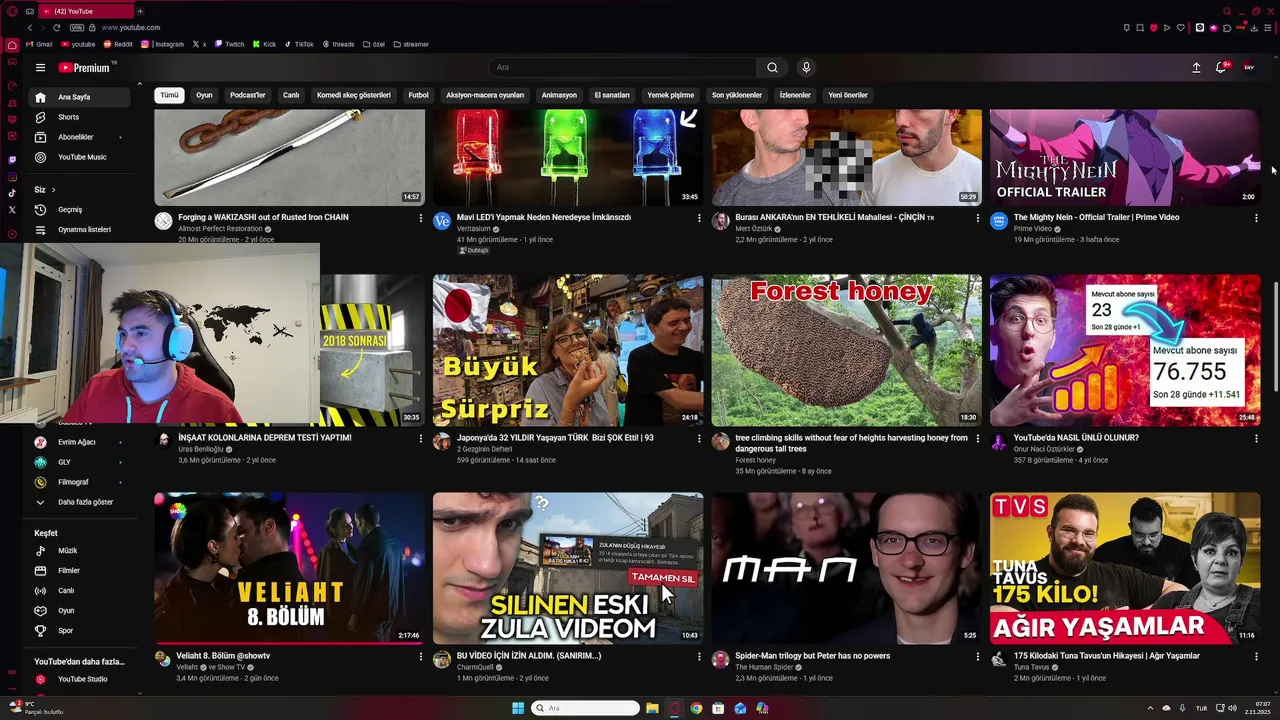This screenshot has width=1280, height=720.
Task: Open the notifications bell
Action: coord(1221,68)
